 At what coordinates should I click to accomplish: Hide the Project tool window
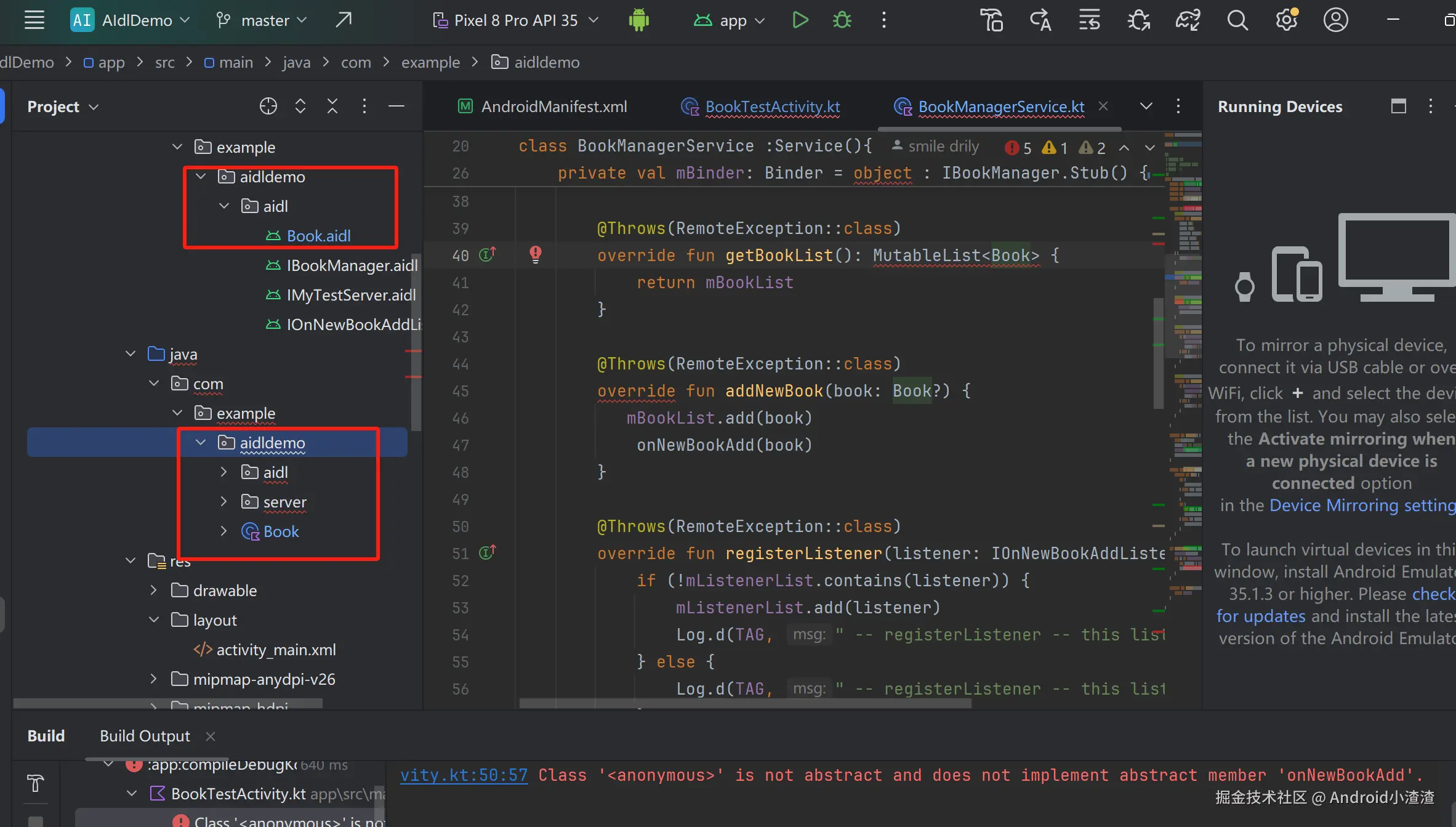pyautogui.click(x=396, y=107)
